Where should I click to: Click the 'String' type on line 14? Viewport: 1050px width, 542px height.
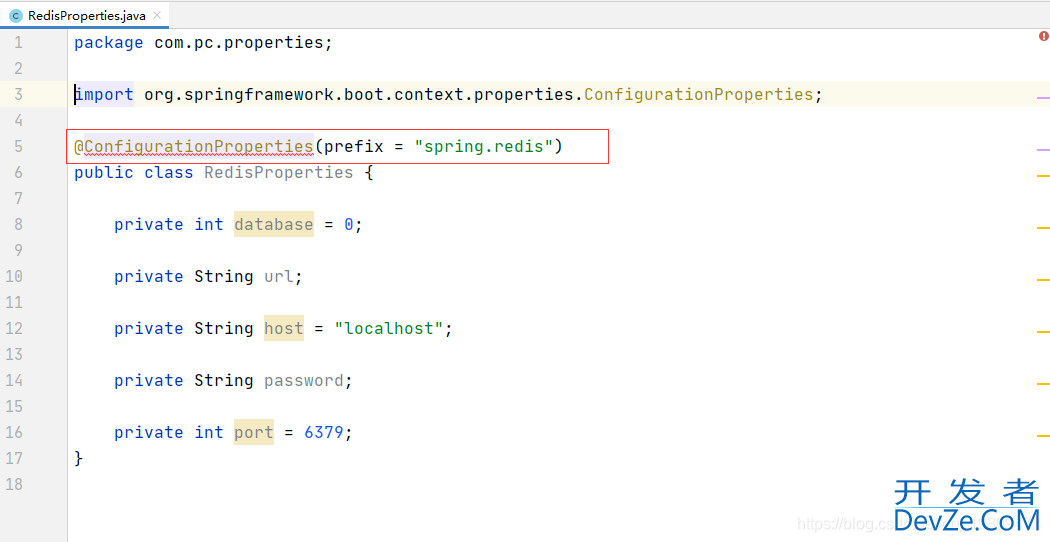(x=224, y=381)
